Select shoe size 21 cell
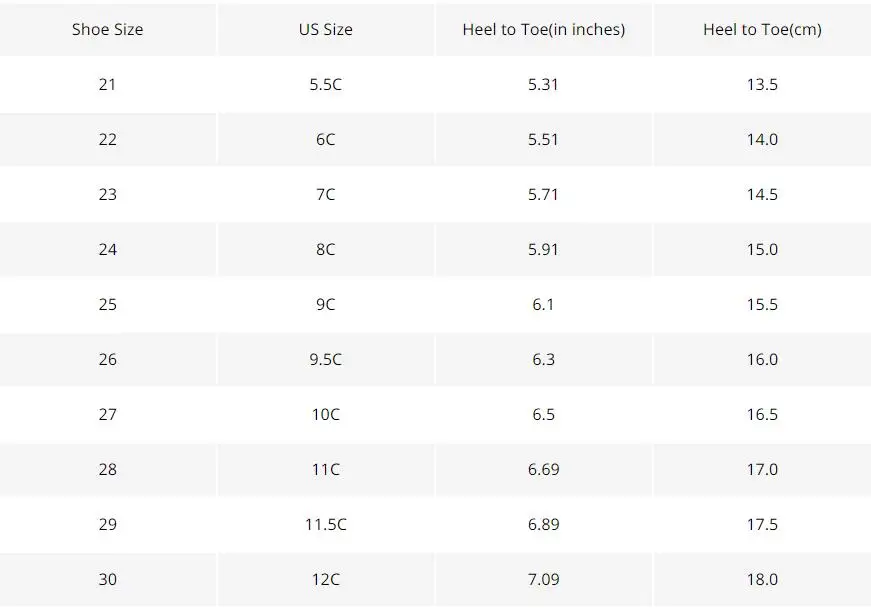The width and height of the screenshot is (871, 611). [107, 84]
